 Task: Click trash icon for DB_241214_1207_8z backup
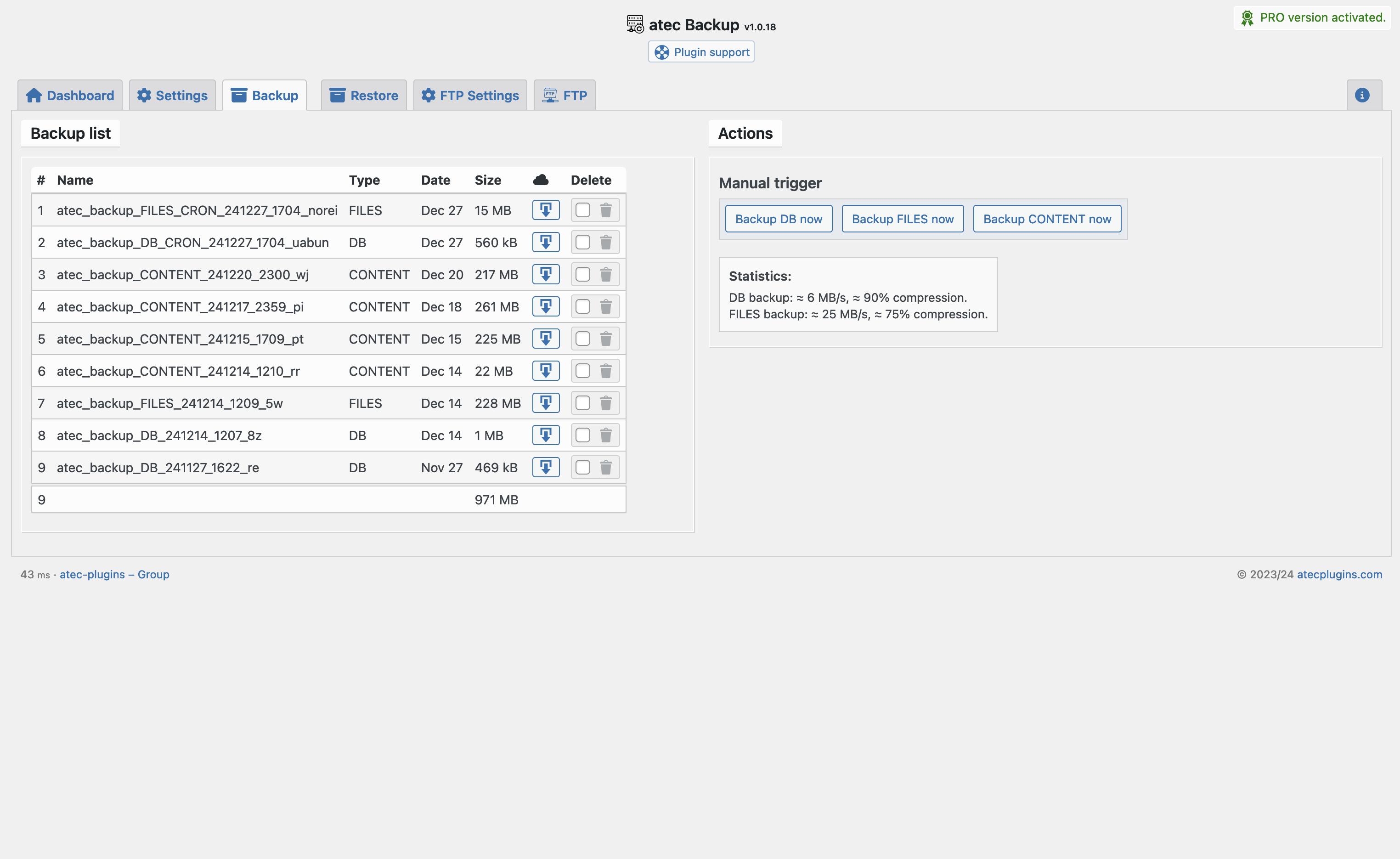[606, 435]
